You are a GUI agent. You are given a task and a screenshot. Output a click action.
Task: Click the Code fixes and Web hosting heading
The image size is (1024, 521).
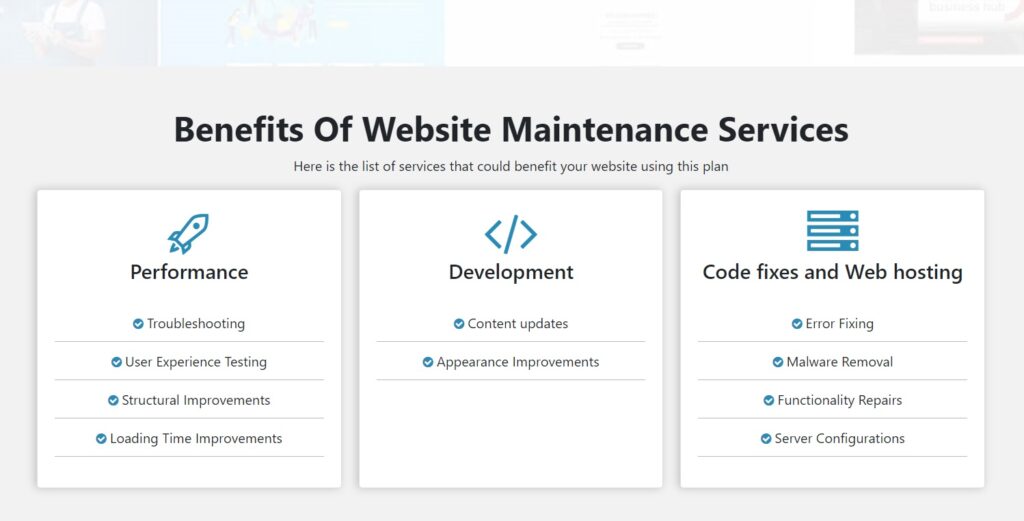pyautogui.click(x=832, y=272)
